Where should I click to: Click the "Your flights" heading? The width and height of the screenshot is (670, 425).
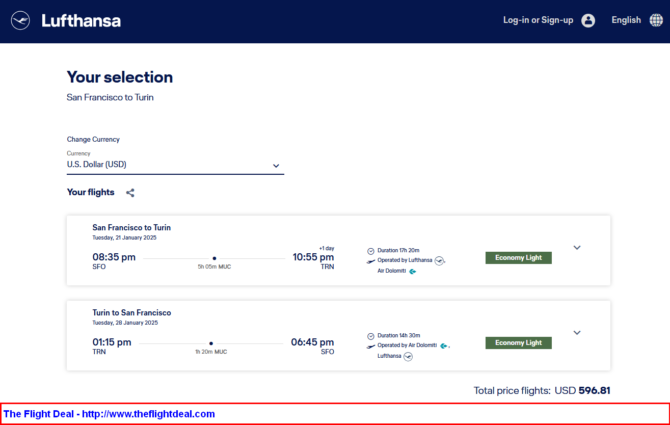pyautogui.click(x=91, y=192)
